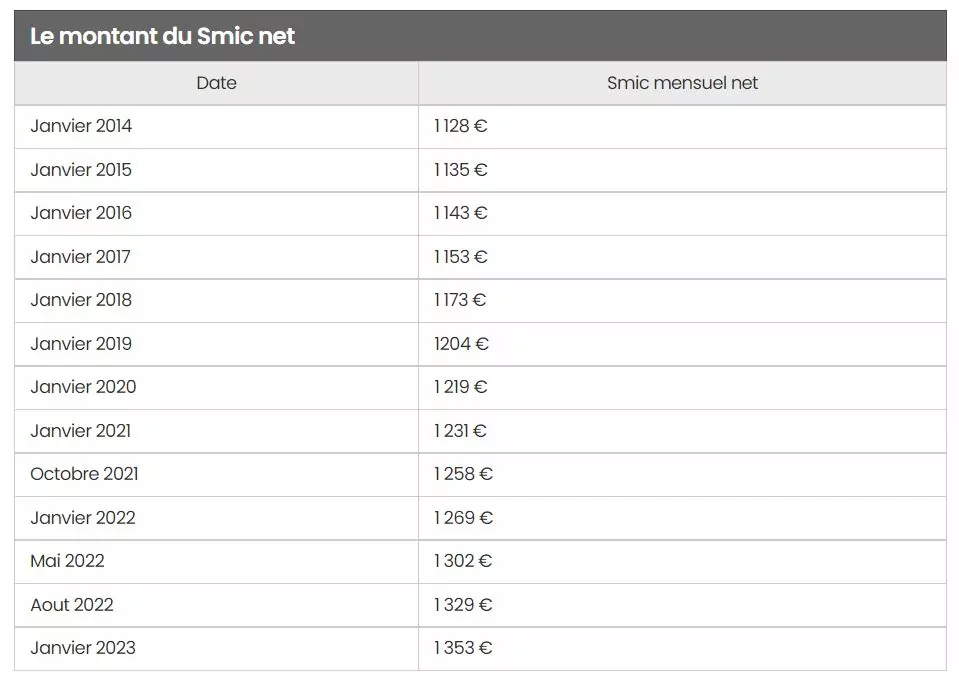959x684 pixels.
Task: Select the 'Smic mensuel net' column header
Action: click(x=682, y=83)
